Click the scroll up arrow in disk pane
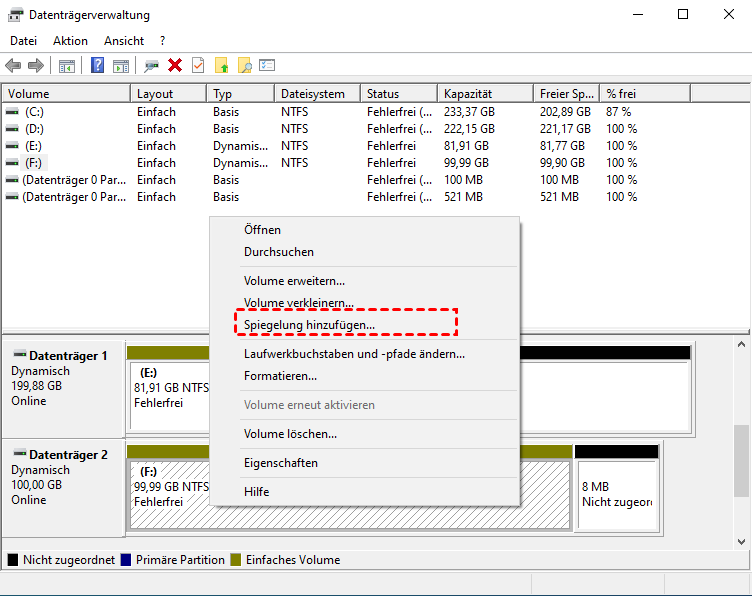Screen dimensions: 752x596 (x=741, y=344)
